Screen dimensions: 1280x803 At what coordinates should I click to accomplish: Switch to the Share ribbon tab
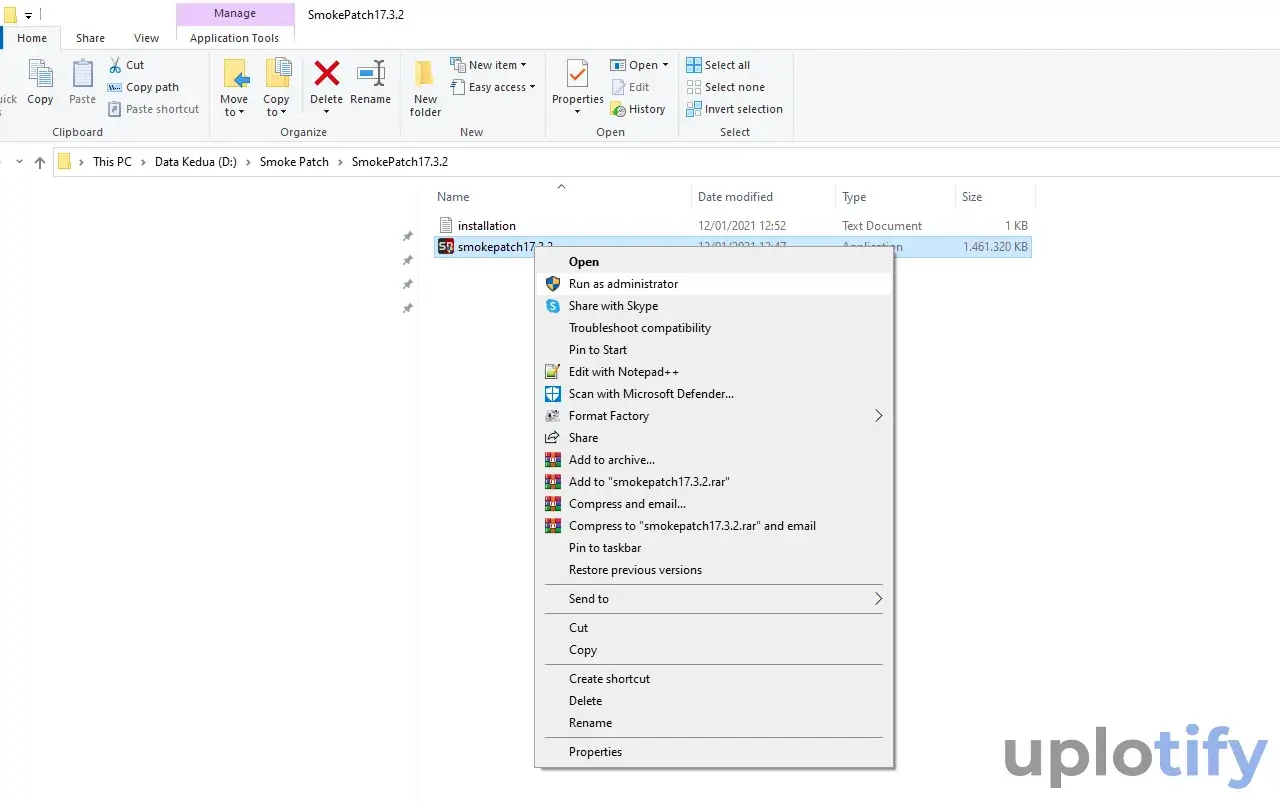[90, 38]
